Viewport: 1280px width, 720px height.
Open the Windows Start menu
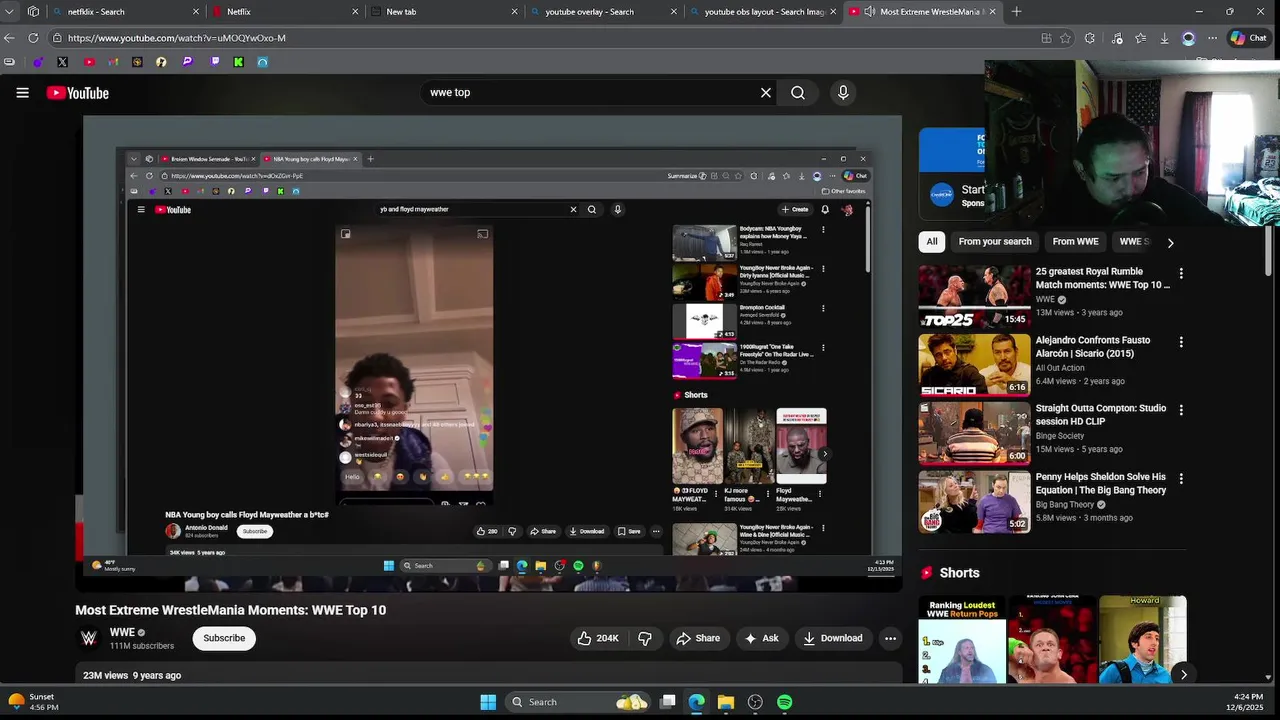pos(488,702)
